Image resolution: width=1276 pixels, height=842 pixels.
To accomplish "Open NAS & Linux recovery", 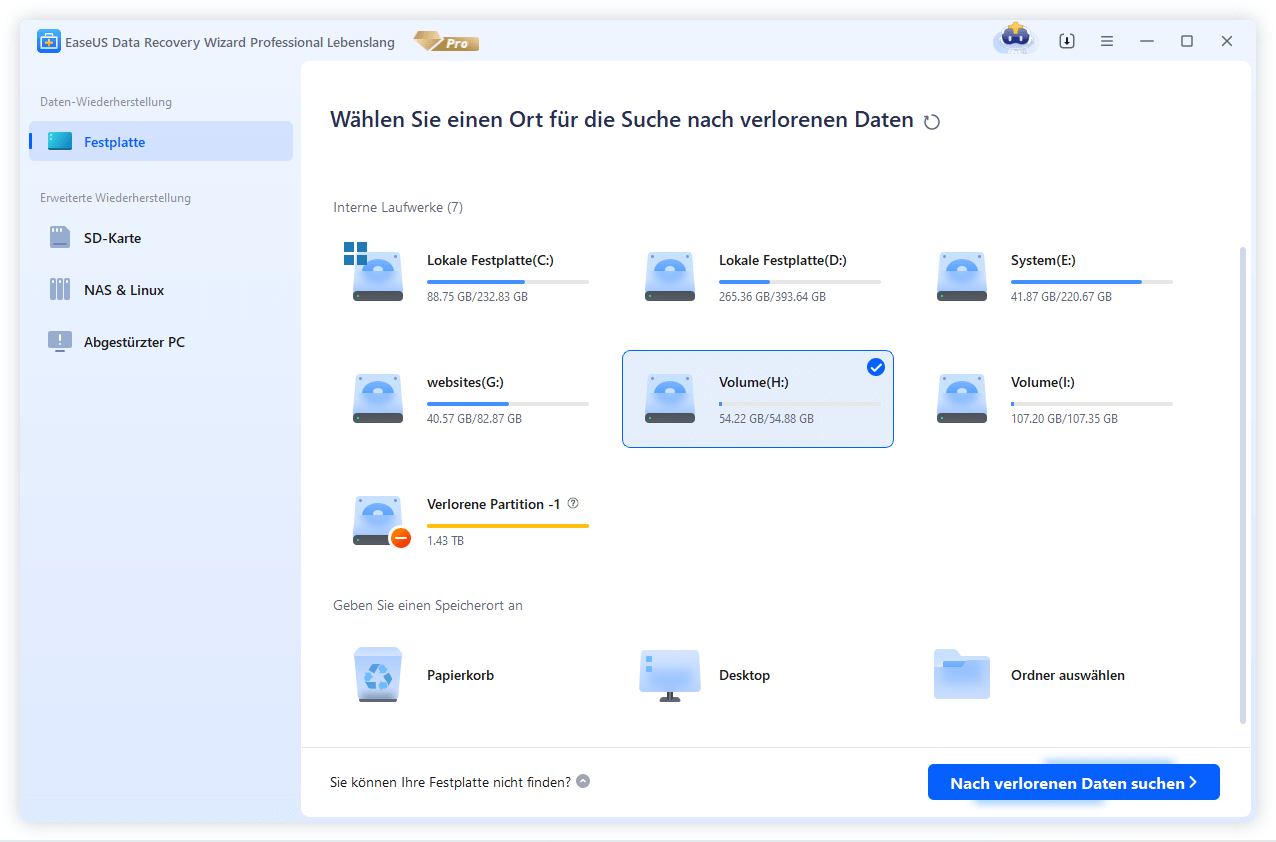I will pos(161,290).
